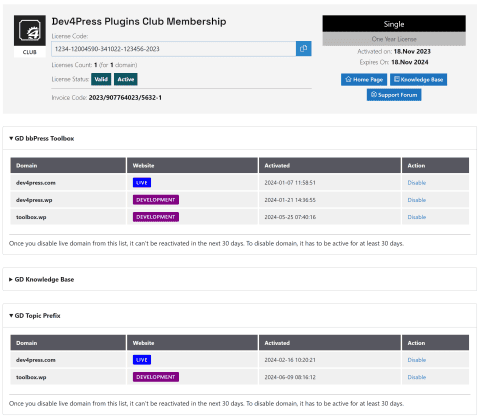480x418 pixels.
Task: Click activation time 2024-05-25 07:40:16
Action: point(290,217)
